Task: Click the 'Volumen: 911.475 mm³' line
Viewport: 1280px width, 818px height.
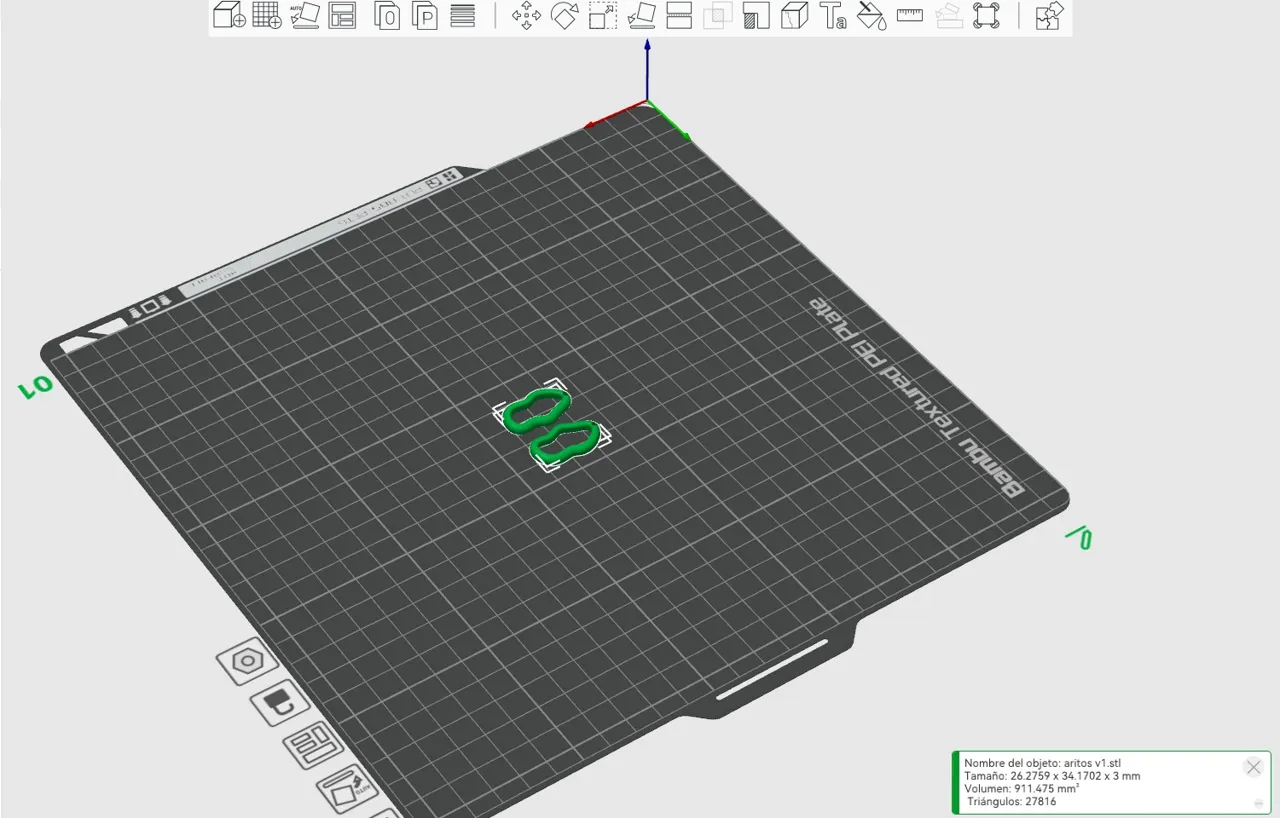Action: (x=1024, y=788)
